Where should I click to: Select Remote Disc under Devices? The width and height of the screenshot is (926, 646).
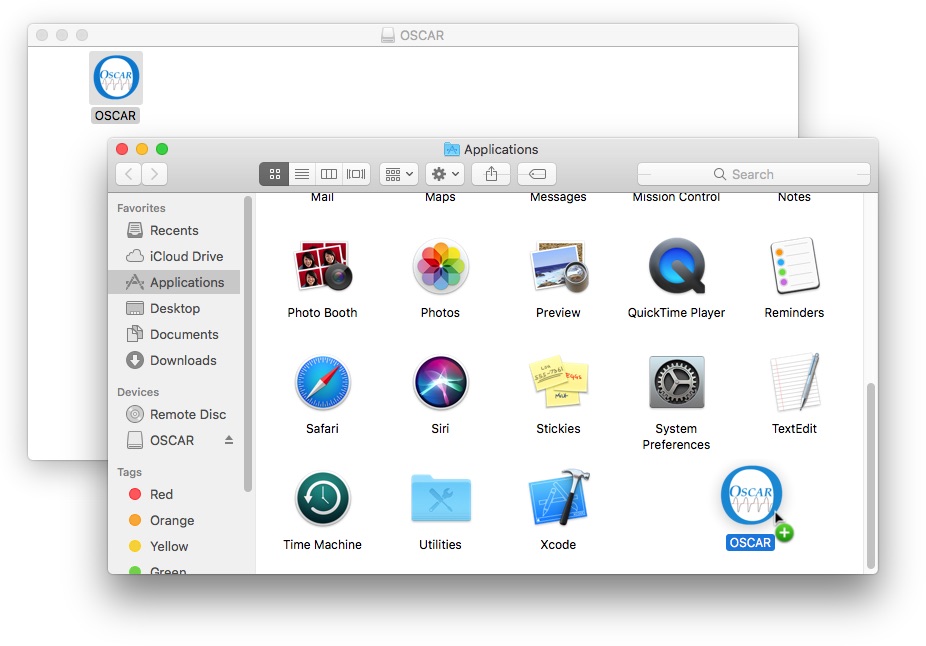tap(174, 415)
